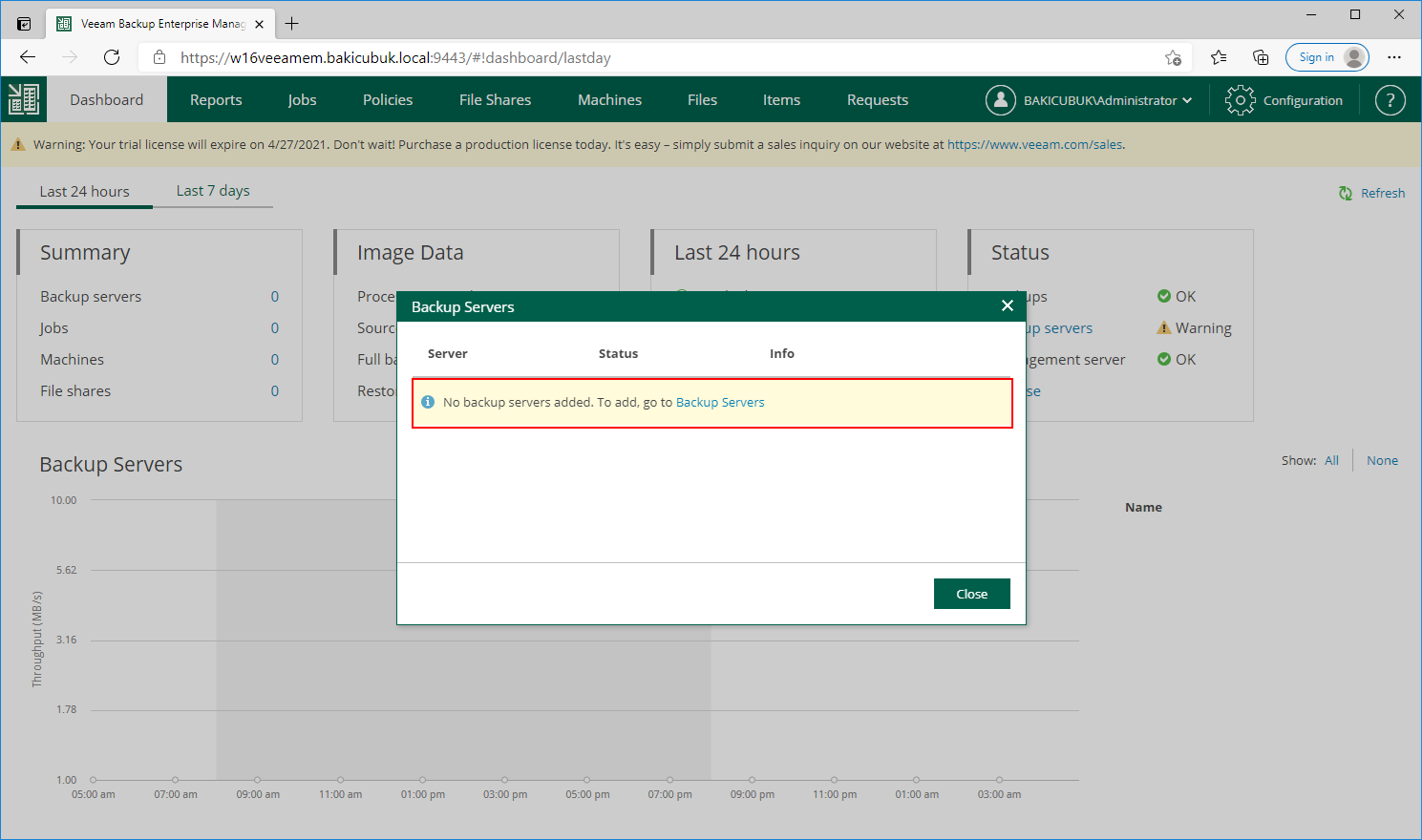Image resolution: width=1422 pixels, height=840 pixels.
Task: Expand the BAKICUBUK\Administrator user dropdown
Action: click(1107, 100)
